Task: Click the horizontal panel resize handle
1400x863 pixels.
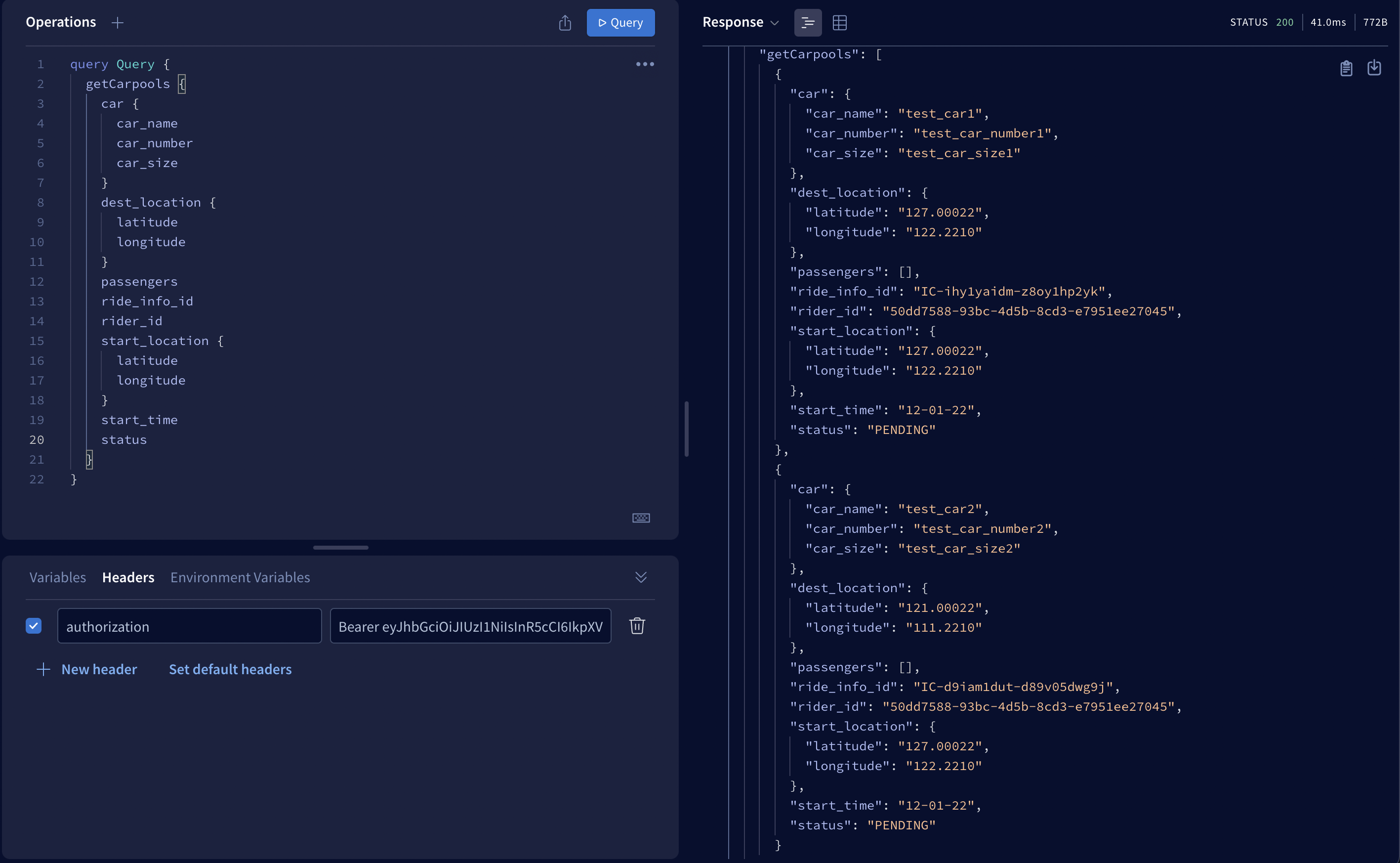Action: tap(340, 547)
